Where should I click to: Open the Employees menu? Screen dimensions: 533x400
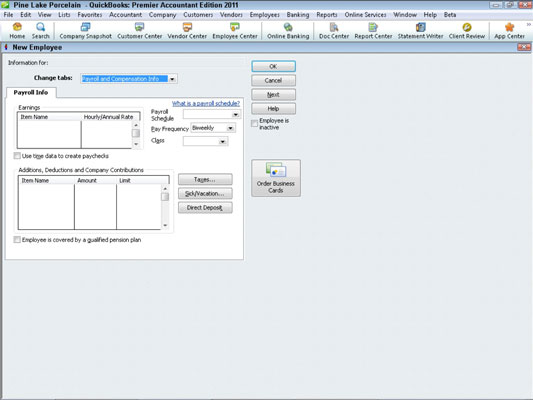264,15
